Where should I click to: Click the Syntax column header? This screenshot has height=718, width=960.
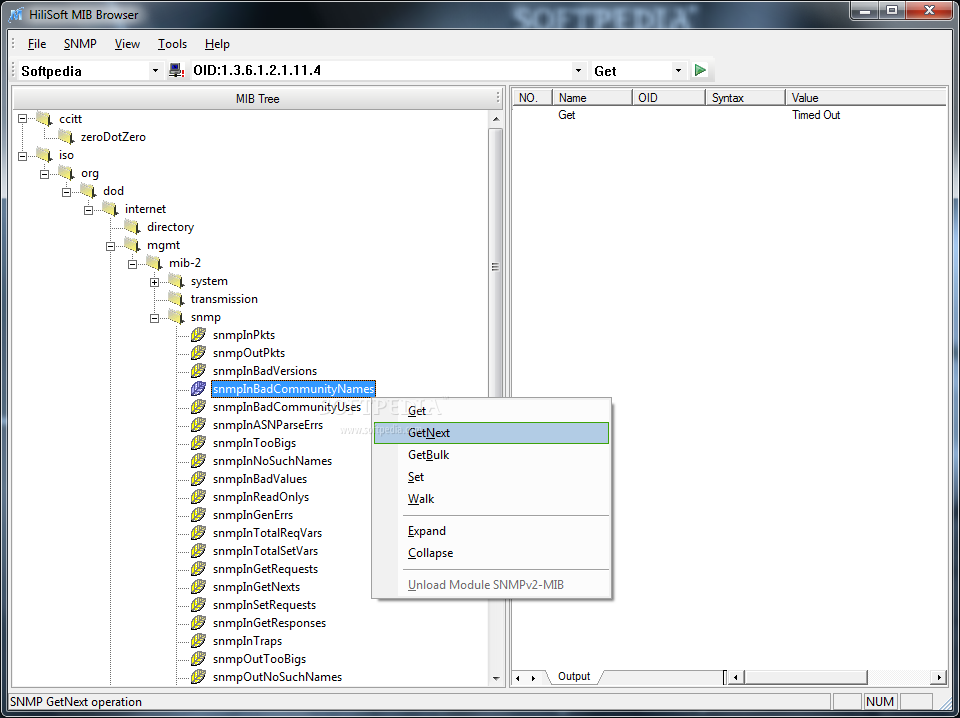click(x=745, y=97)
